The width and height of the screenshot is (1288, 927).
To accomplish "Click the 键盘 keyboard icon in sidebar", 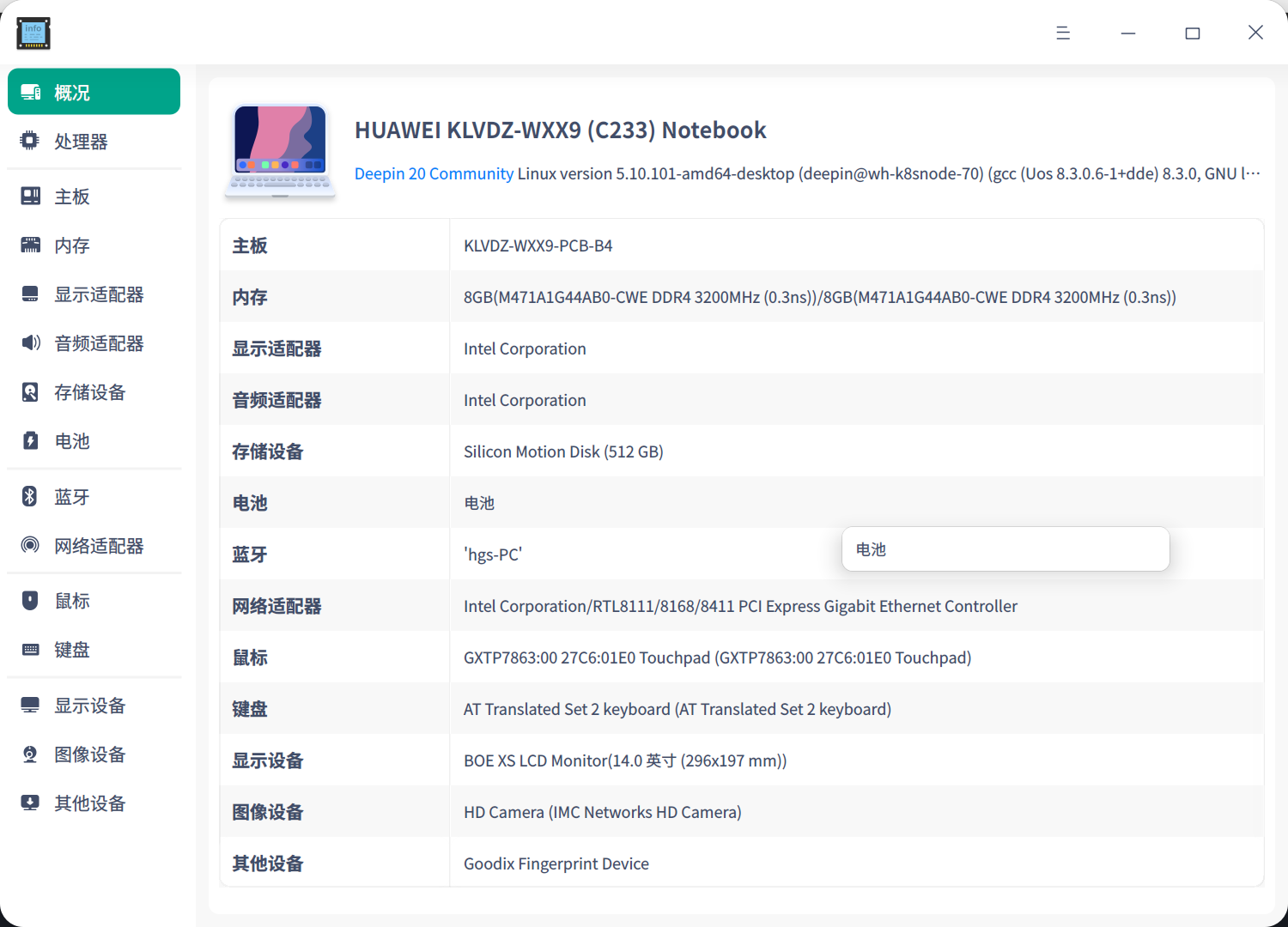I will point(30,649).
